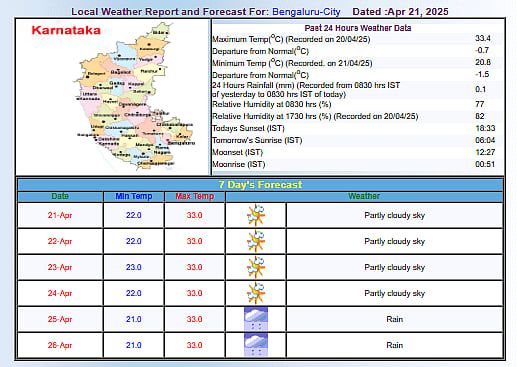
Task: Click the -1.5 departure from normal value
Action: 482,74
